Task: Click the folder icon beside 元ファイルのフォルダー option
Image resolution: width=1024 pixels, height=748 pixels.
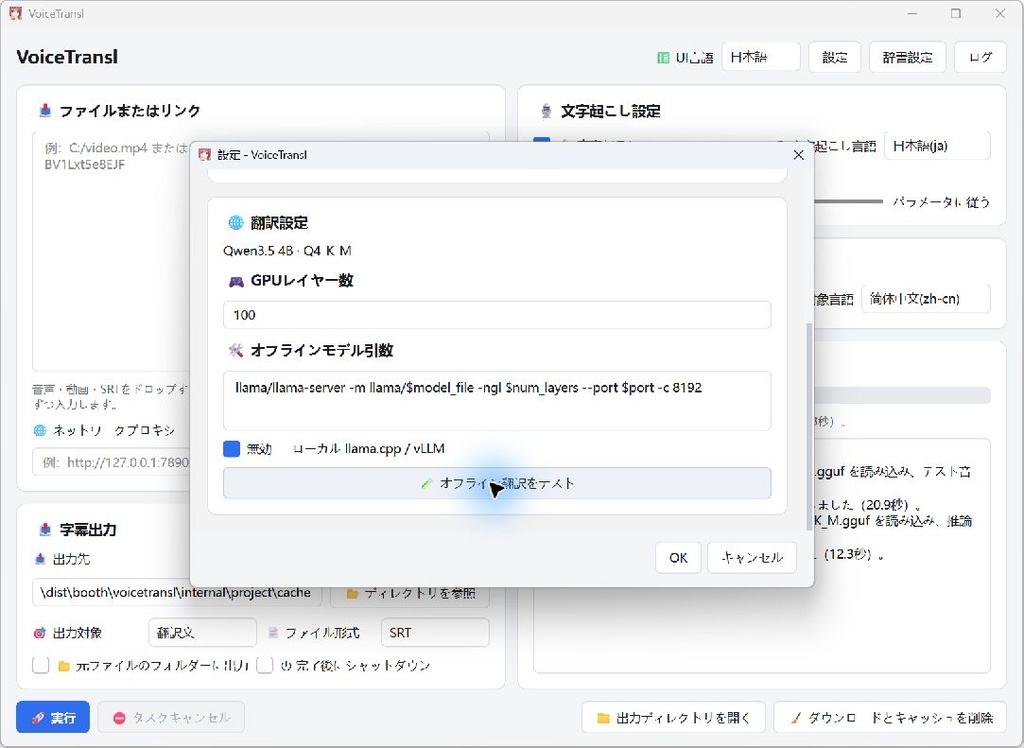Action: 64,666
